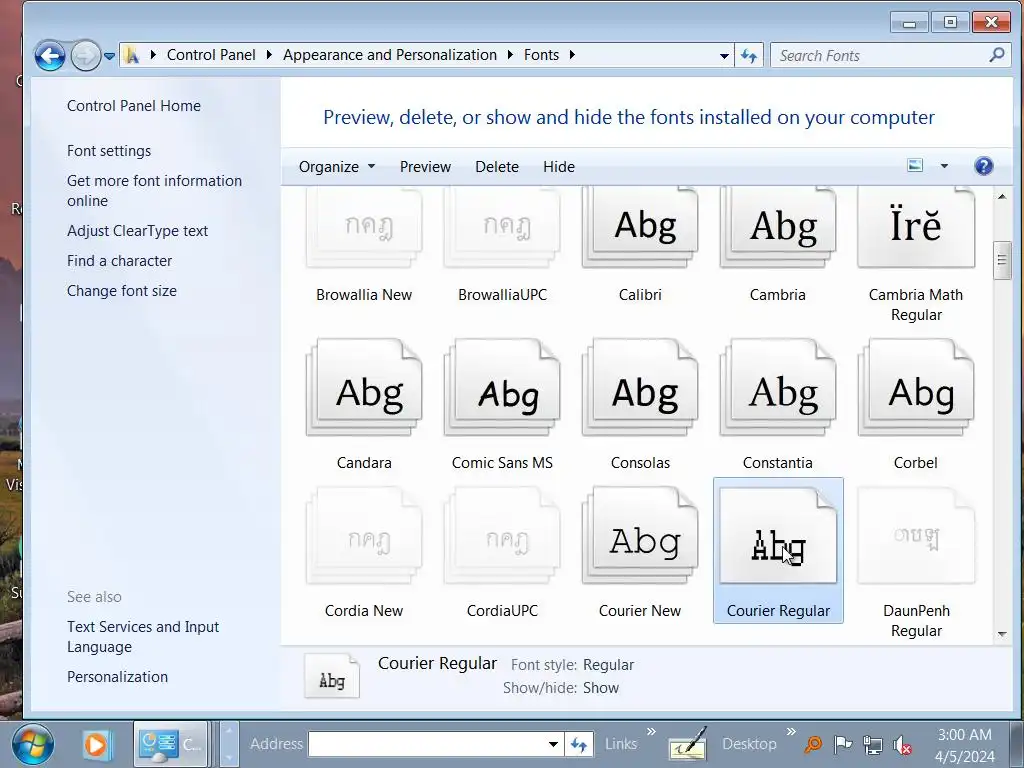The height and width of the screenshot is (768, 1024).
Task: Click the Action Center flag icon
Action: coord(843,744)
